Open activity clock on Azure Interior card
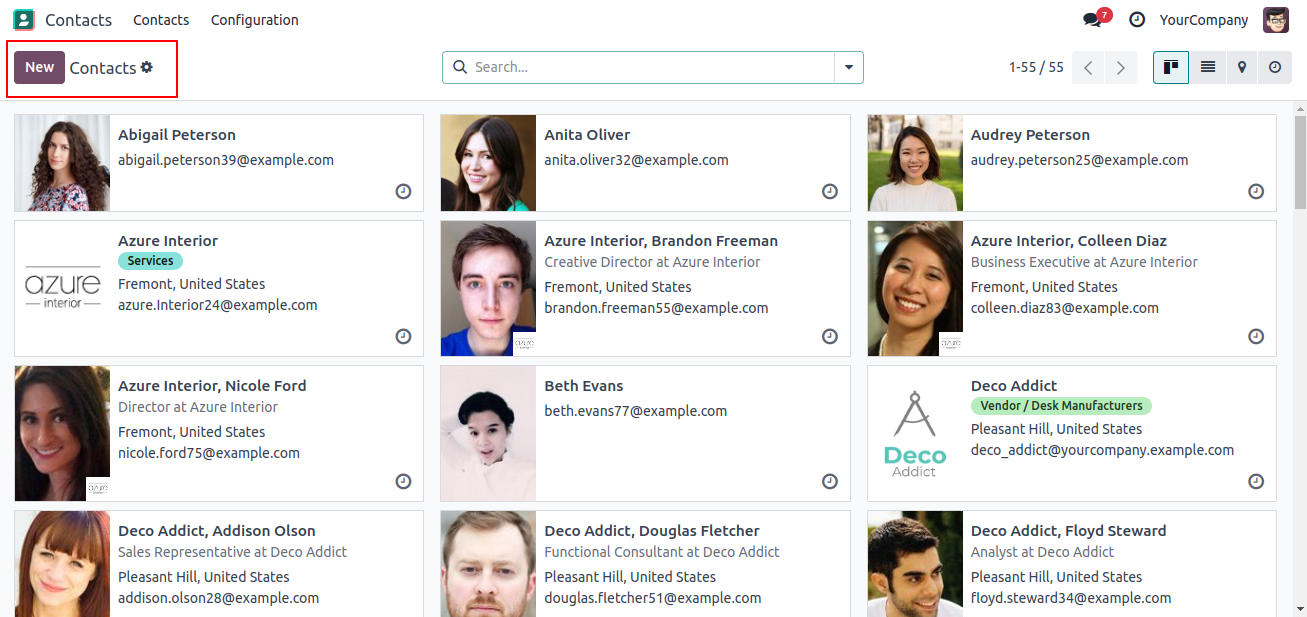The height and width of the screenshot is (617, 1307). tap(403, 336)
